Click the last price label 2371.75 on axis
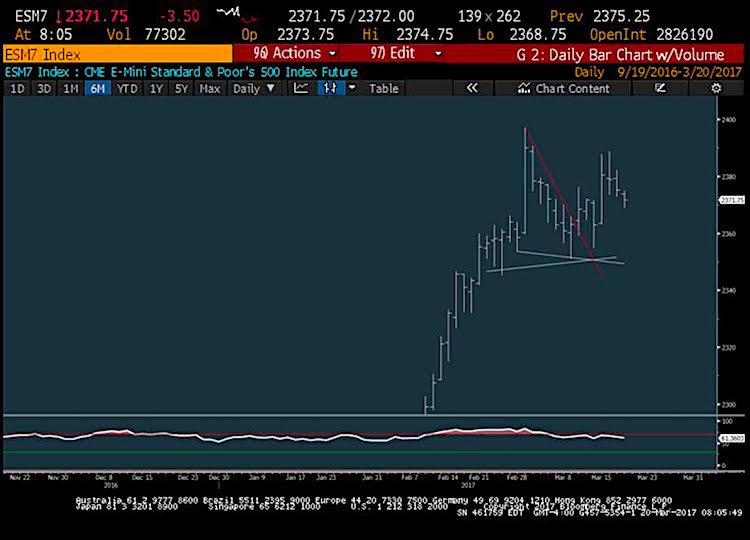This screenshot has width=750, height=540. coord(732,200)
